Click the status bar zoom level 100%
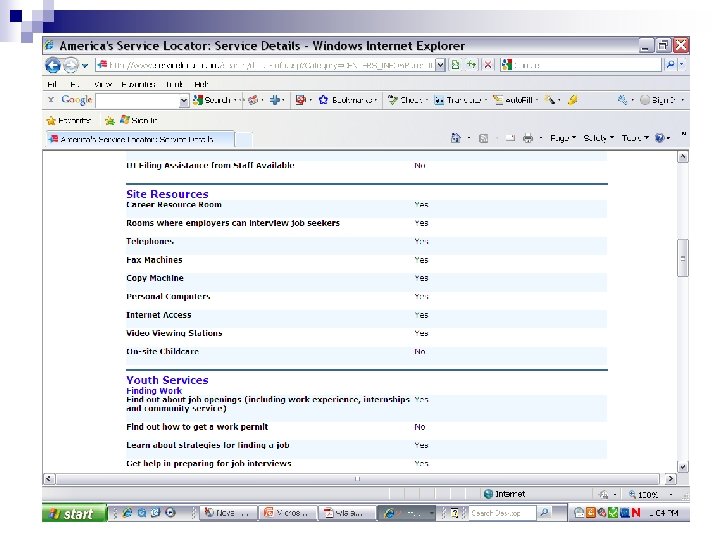Image resolution: width=720 pixels, height=540 pixels. [647, 495]
